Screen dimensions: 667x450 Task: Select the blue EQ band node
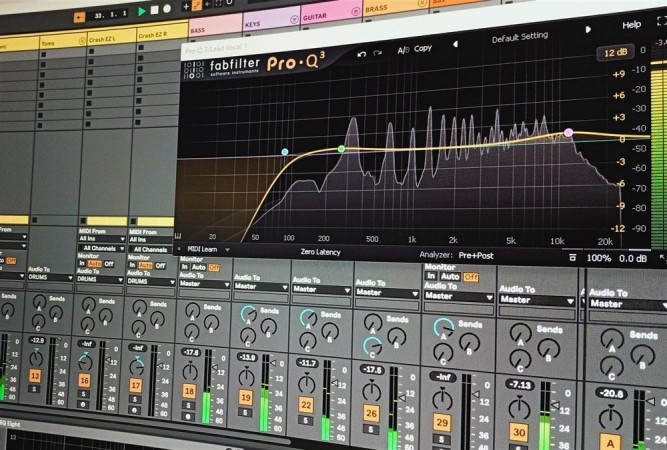tap(285, 151)
